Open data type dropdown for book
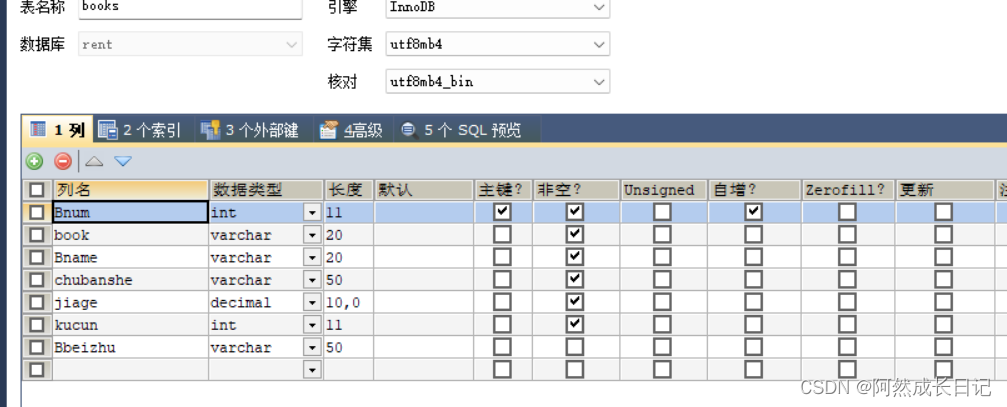The image size is (1007, 407). pos(313,235)
